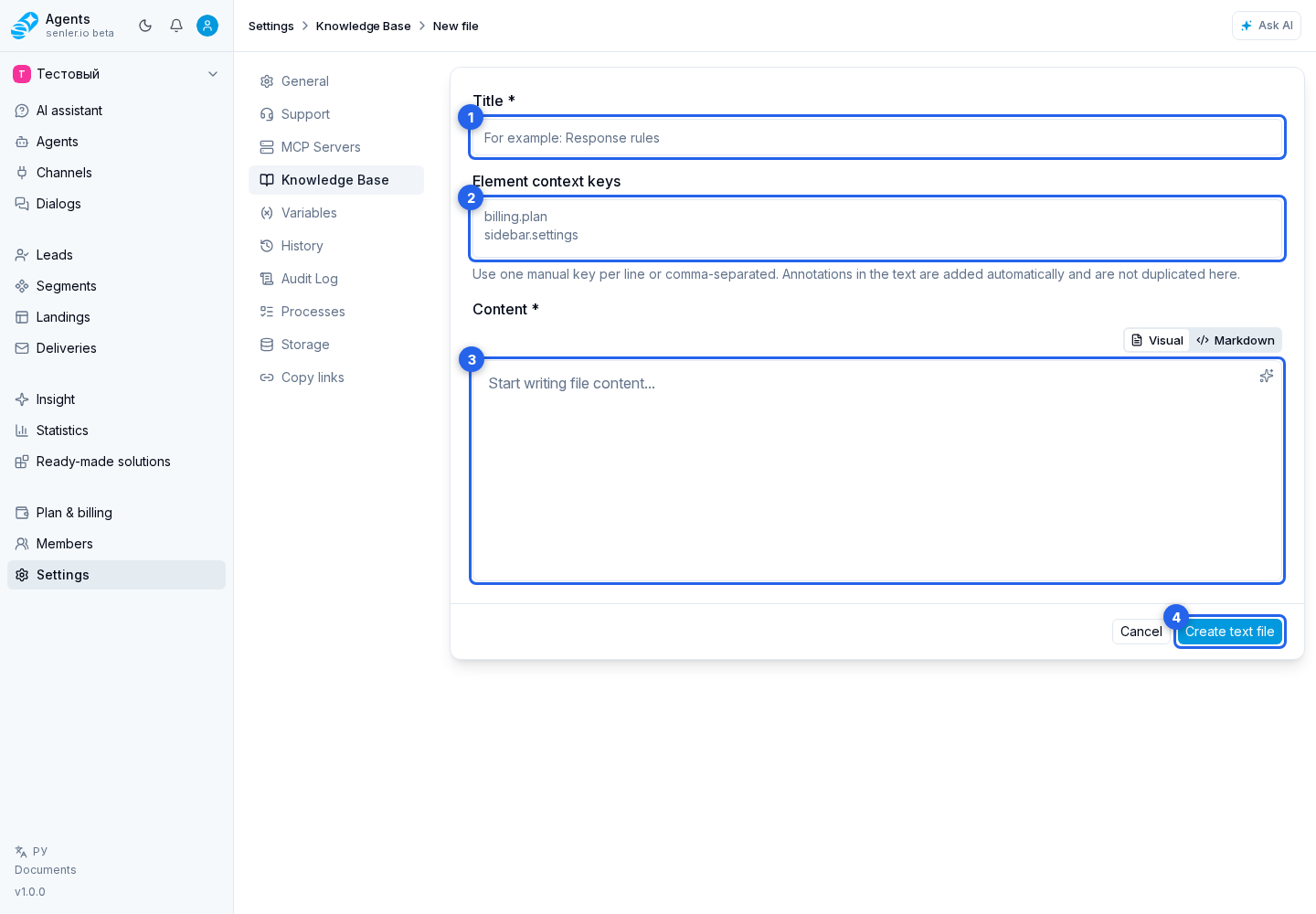The height and width of the screenshot is (914, 1316).
Task: Click the Cancel button
Action: tap(1141, 632)
